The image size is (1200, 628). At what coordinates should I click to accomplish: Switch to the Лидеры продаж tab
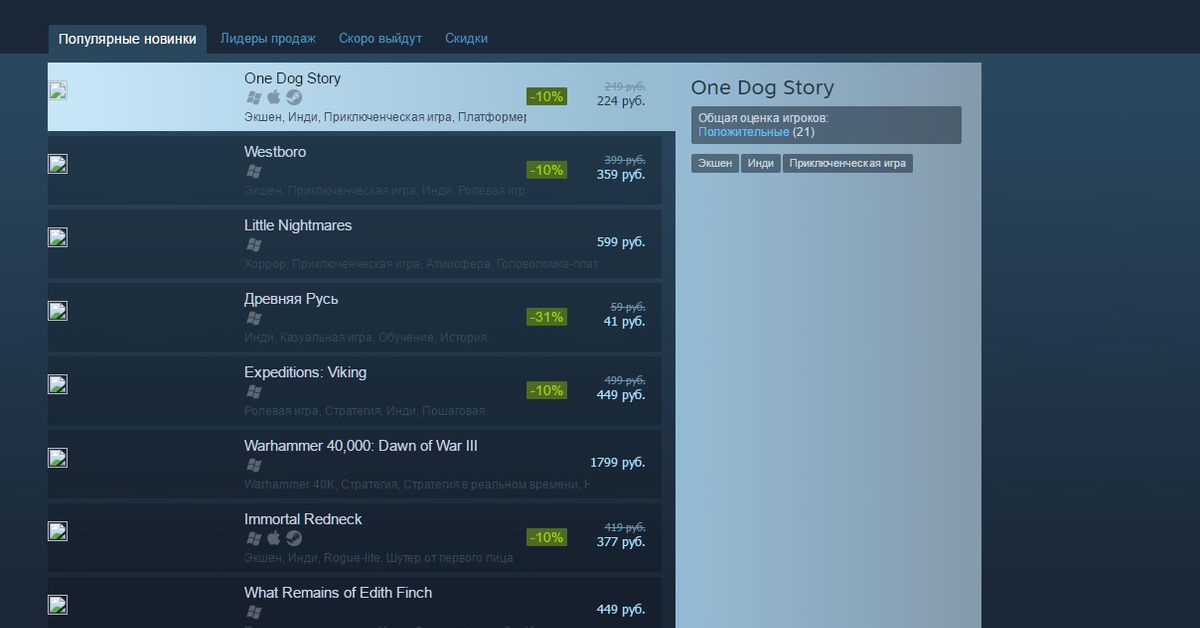(x=268, y=39)
